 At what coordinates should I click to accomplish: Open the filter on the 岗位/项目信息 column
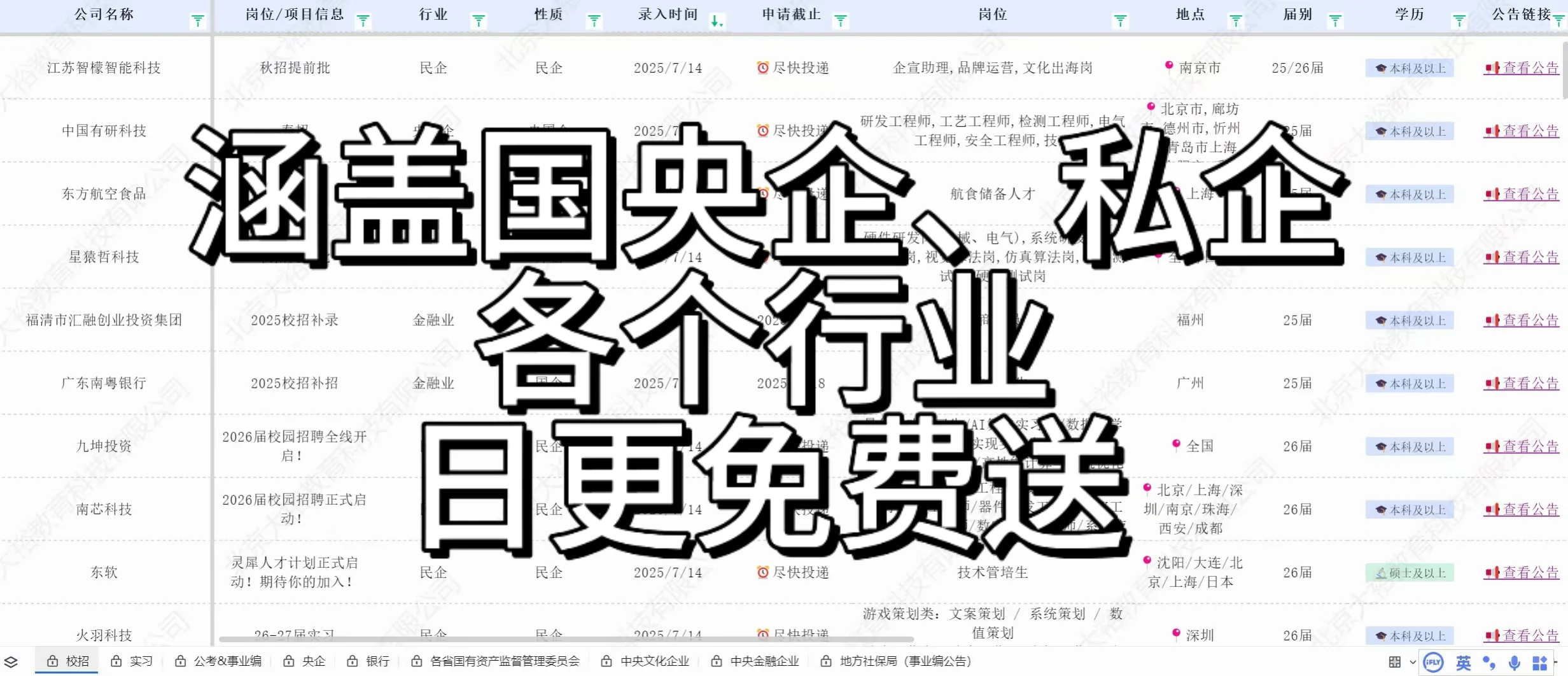363,21
